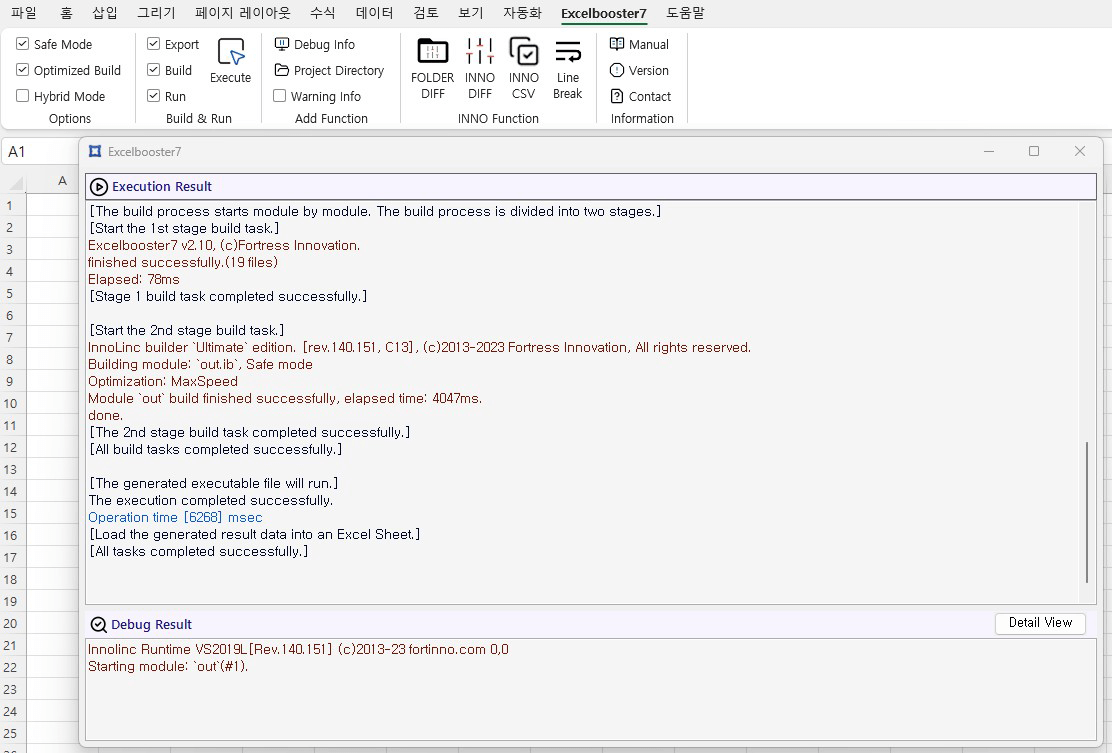
Task: Open the INNO CSV function
Action: tap(523, 69)
